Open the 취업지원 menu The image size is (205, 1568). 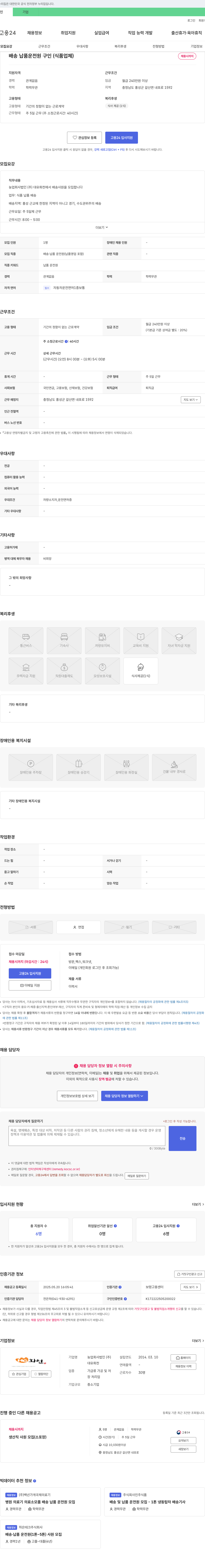(x=68, y=33)
